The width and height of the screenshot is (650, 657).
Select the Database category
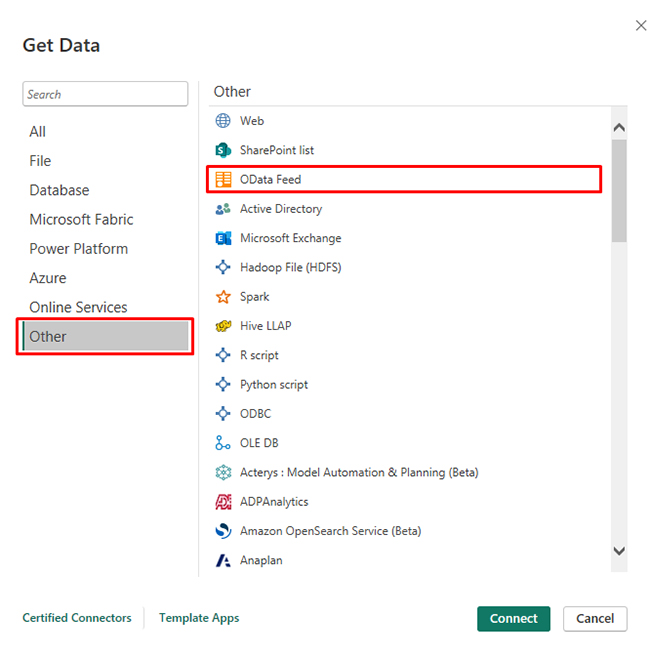[59, 190]
